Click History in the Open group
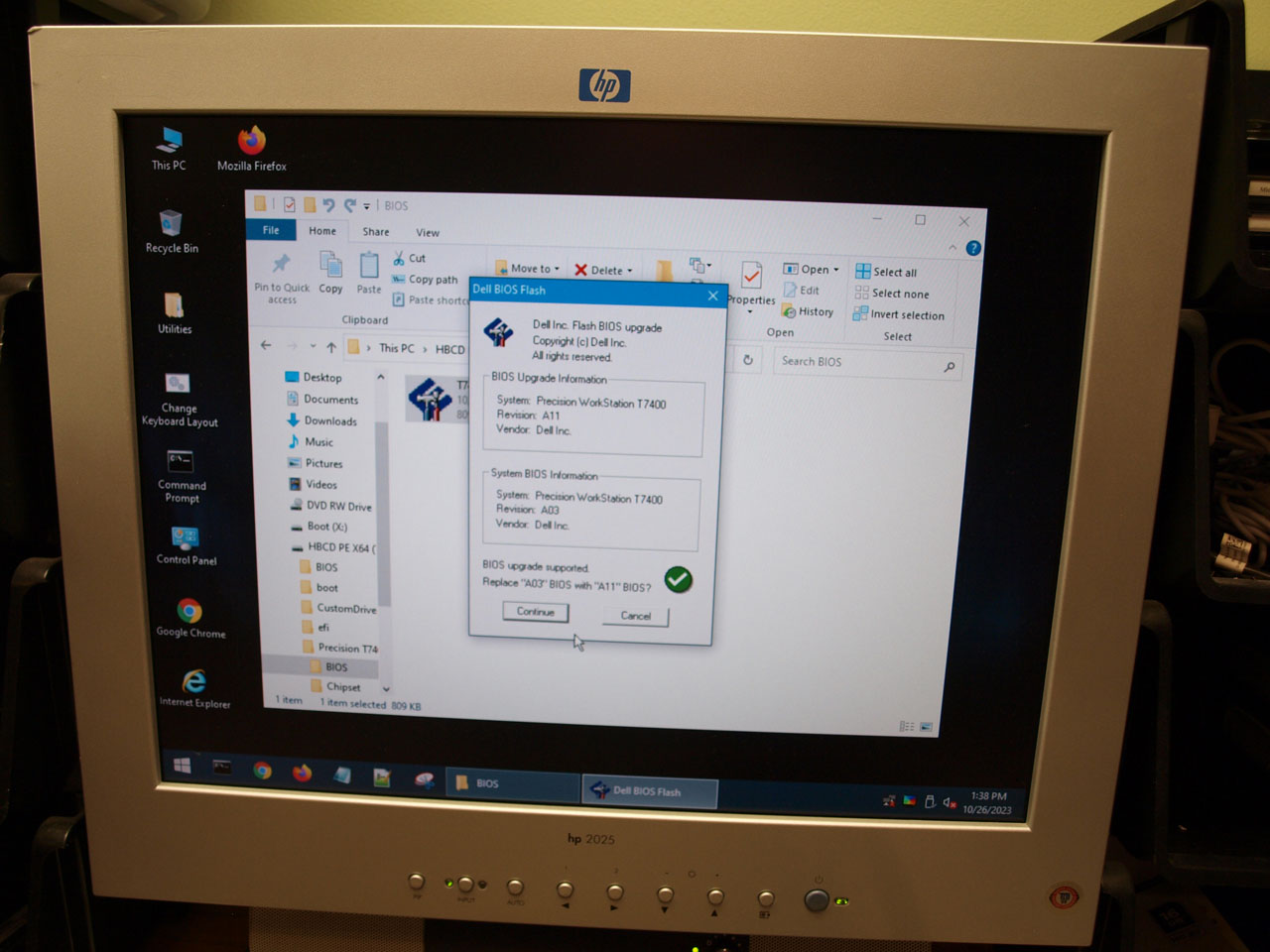Viewport: 1270px width, 952px height. (808, 311)
